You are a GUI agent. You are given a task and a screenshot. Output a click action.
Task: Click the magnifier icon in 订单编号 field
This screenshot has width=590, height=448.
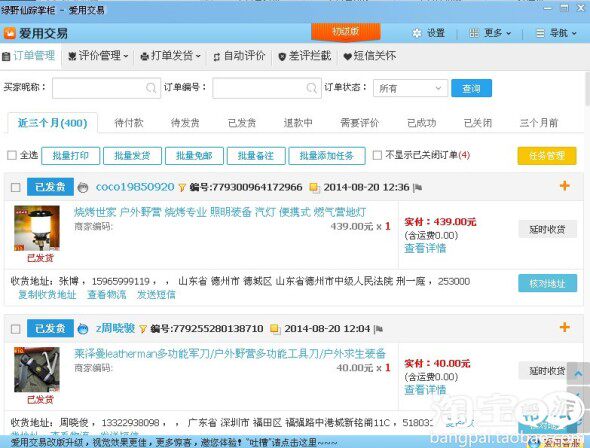(x=312, y=88)
